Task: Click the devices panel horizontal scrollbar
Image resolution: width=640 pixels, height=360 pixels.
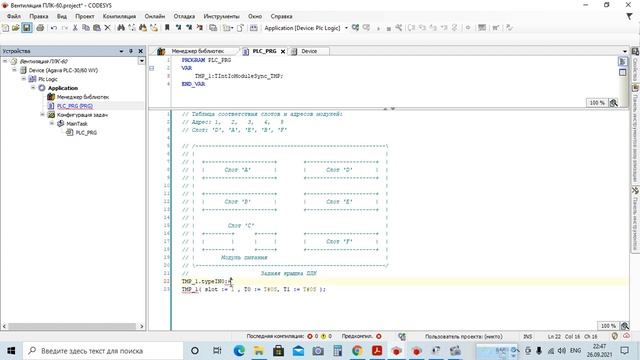Action: [x=72, y=327]
